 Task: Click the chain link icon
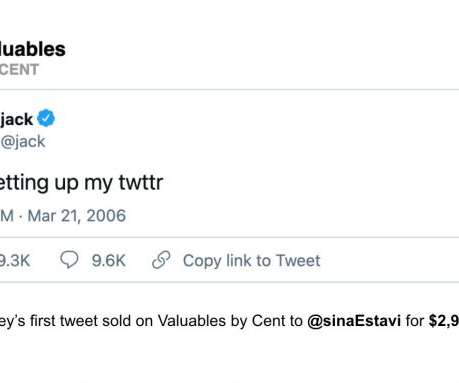click(x=161, y=260)
